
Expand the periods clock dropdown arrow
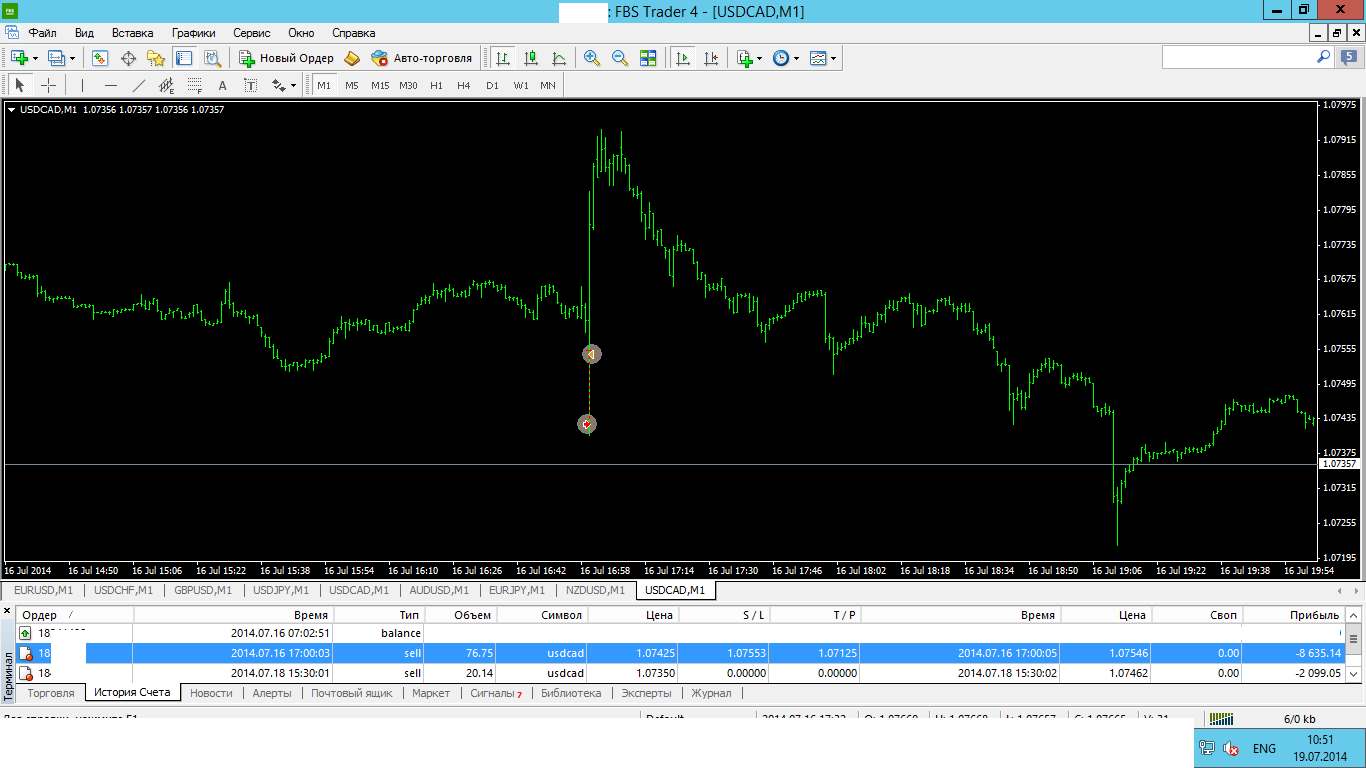click(797, 58)
